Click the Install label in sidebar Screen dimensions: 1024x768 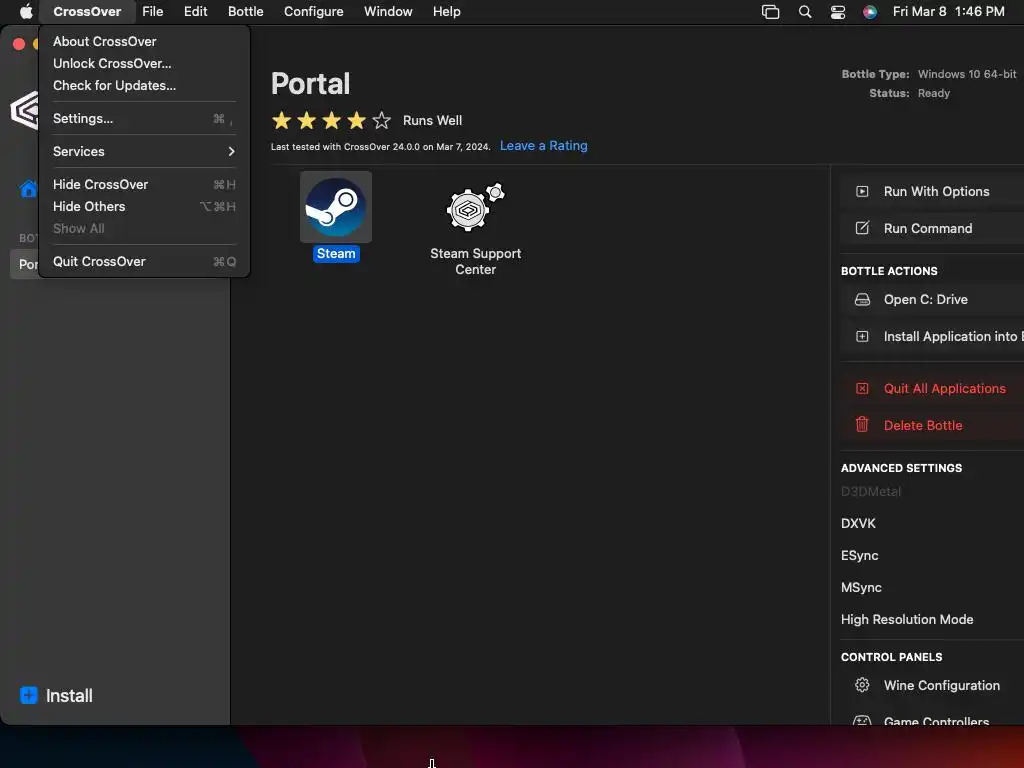pos(69,696)
